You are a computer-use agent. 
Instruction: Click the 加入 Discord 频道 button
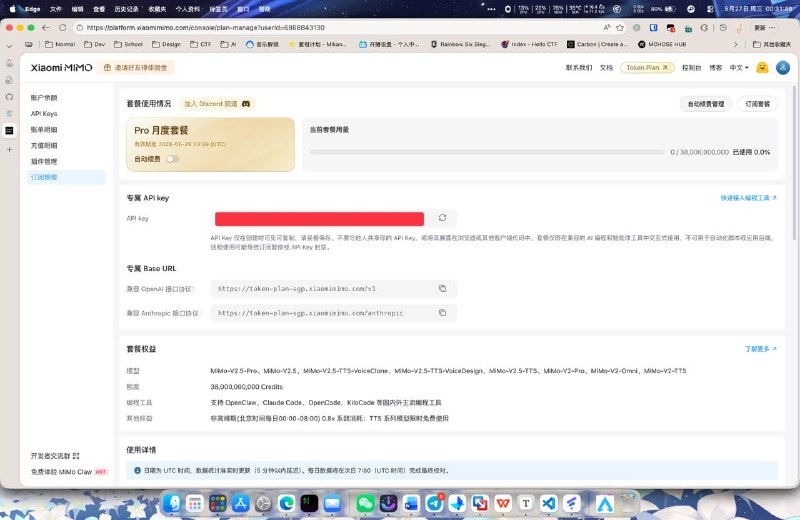click(217, 104)
